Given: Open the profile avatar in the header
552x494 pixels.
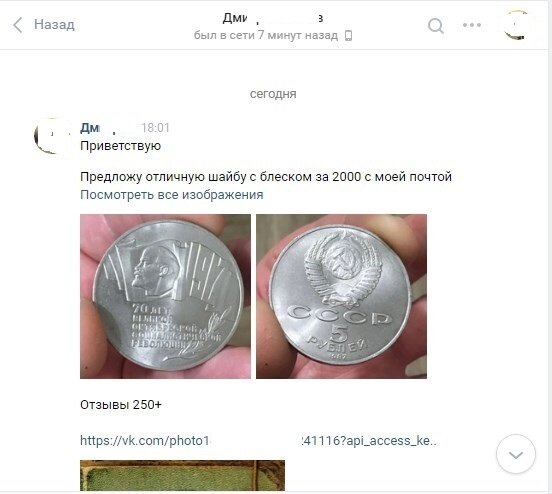Looking at the screenshot, I should coord(516,25).
